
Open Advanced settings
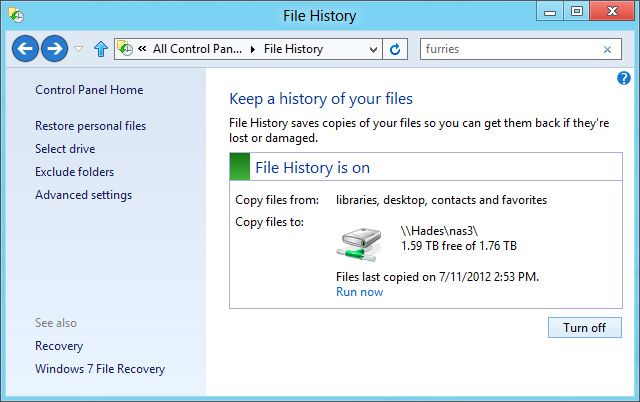[x=83, y=195]
